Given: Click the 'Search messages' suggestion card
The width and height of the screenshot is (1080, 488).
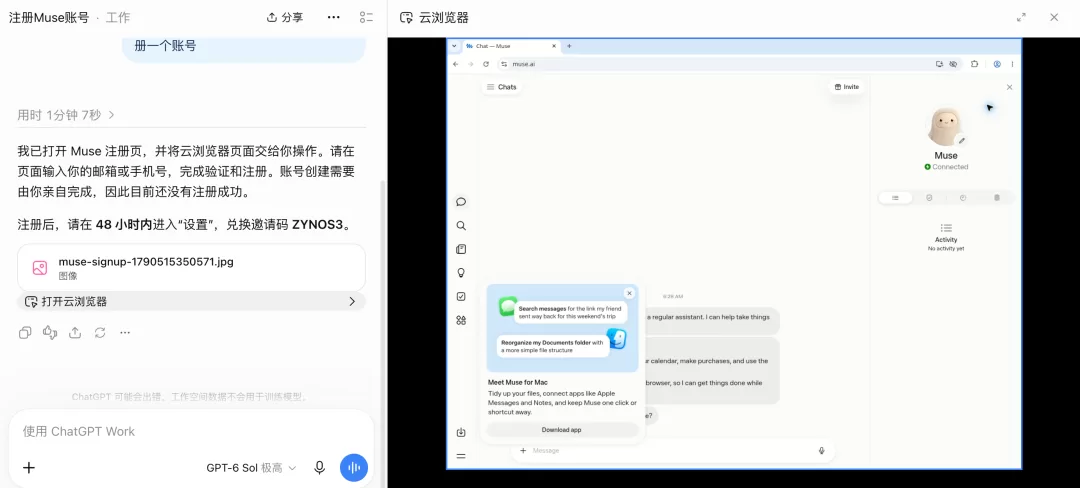Looking at the screenshot, I should point(572,312).
